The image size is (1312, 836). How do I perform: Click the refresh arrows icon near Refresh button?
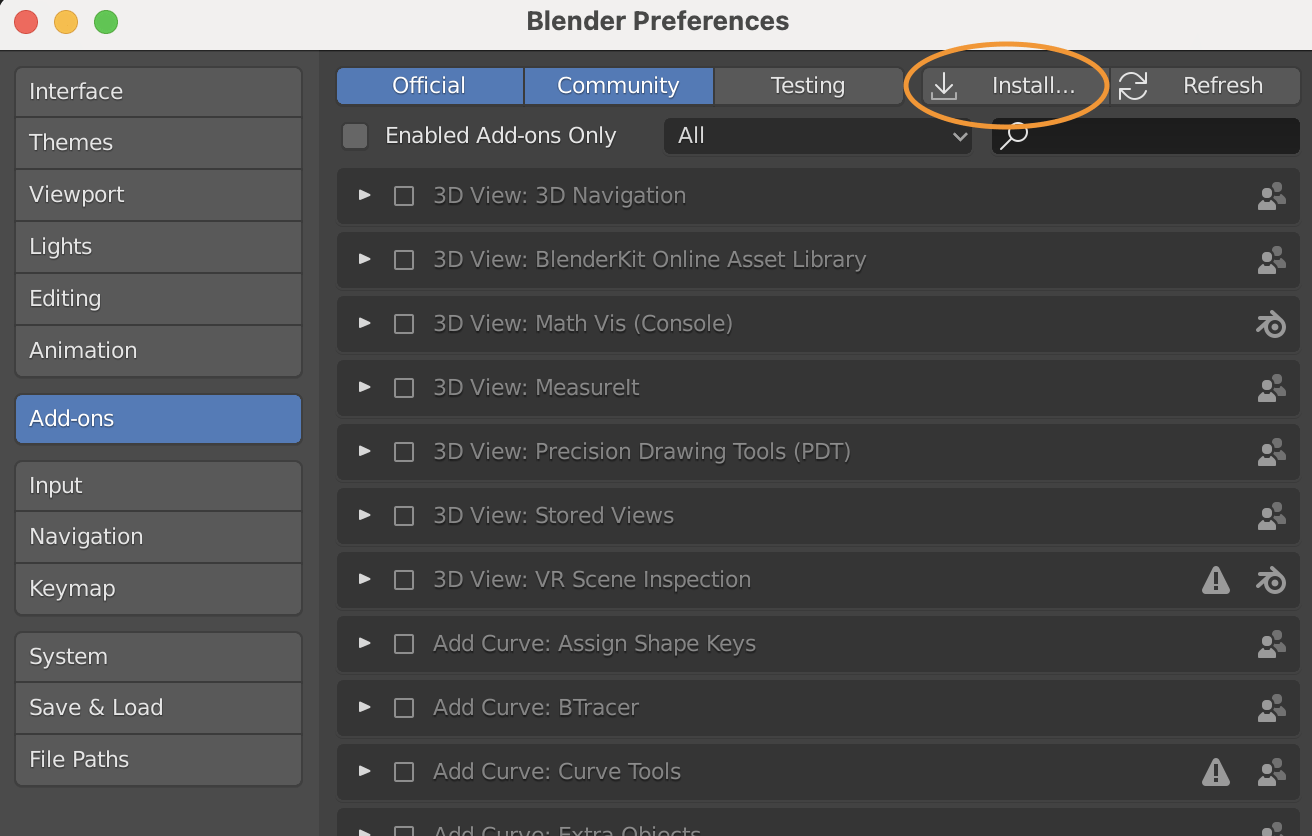click(x=1133, y=85)
